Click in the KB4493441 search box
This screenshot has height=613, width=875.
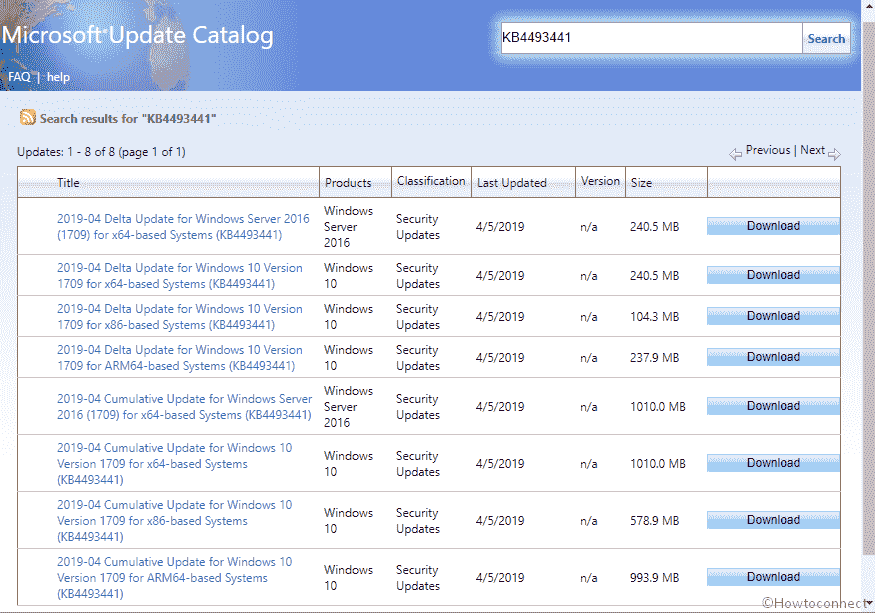651,38
